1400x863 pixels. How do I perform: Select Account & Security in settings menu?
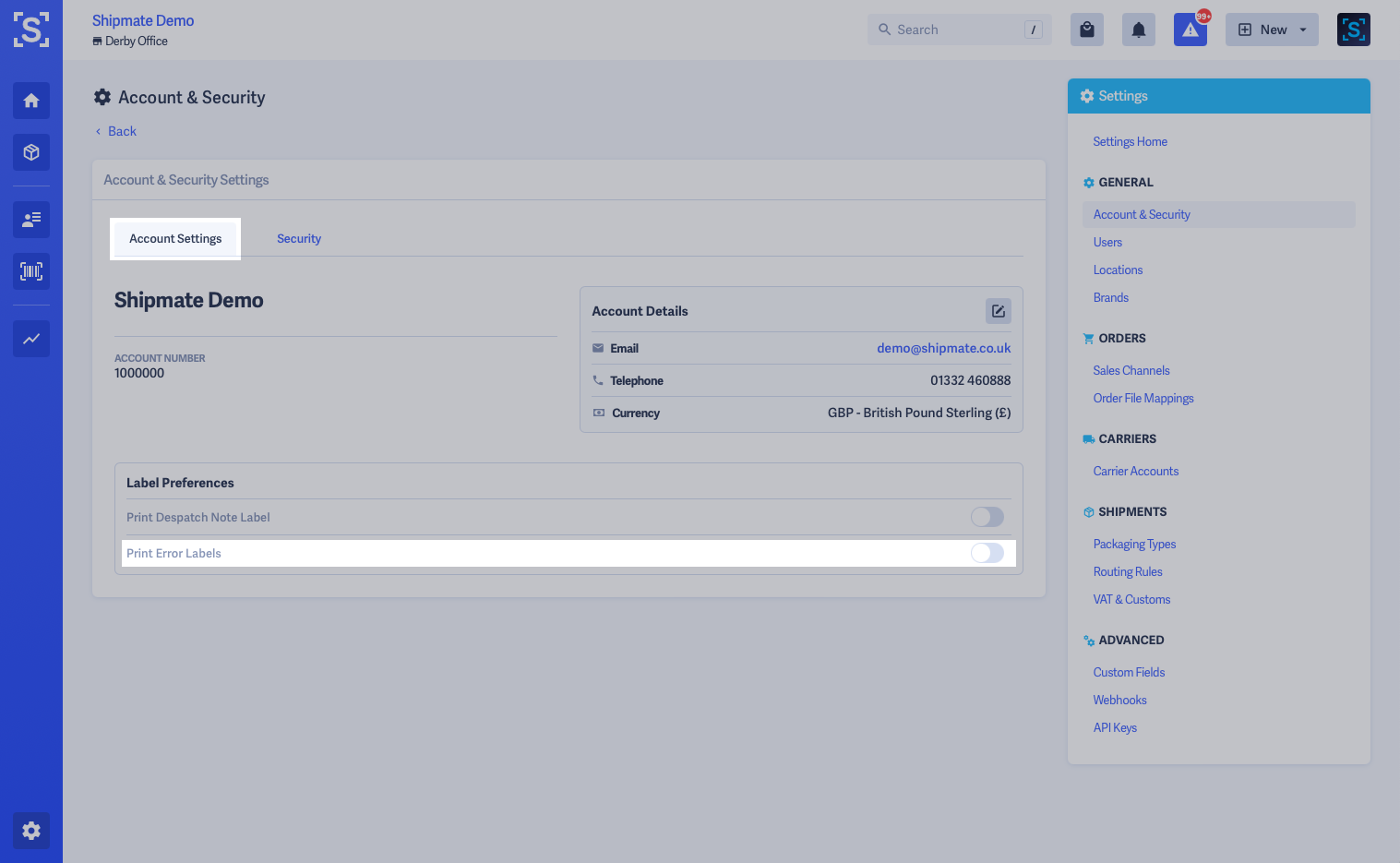(1219, 214)
